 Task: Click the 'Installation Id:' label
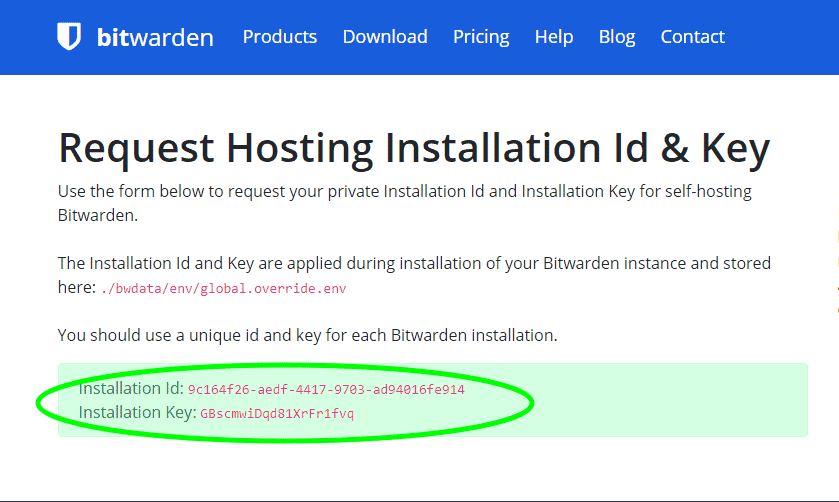pos(131,389)
